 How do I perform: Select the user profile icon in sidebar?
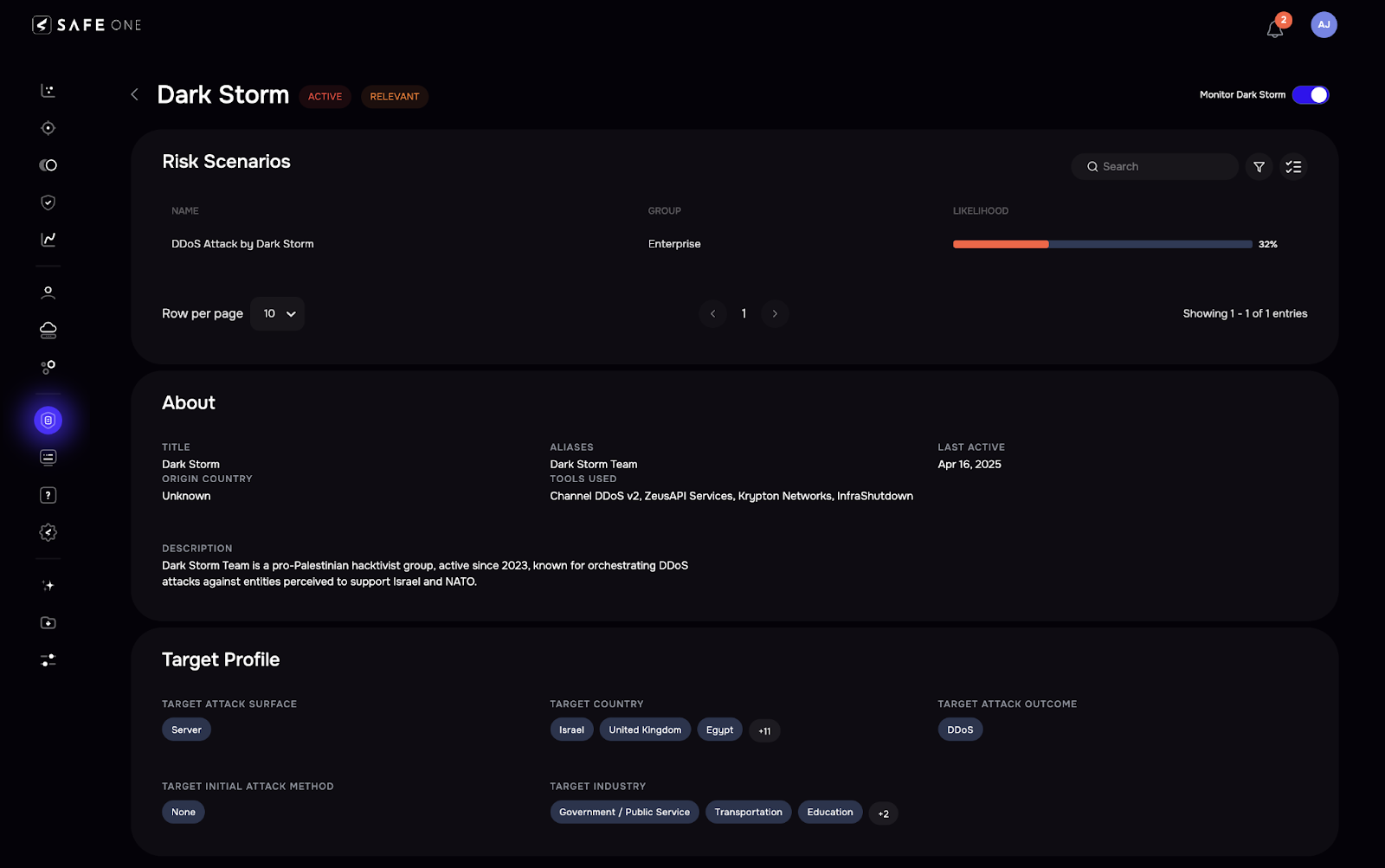48,292
